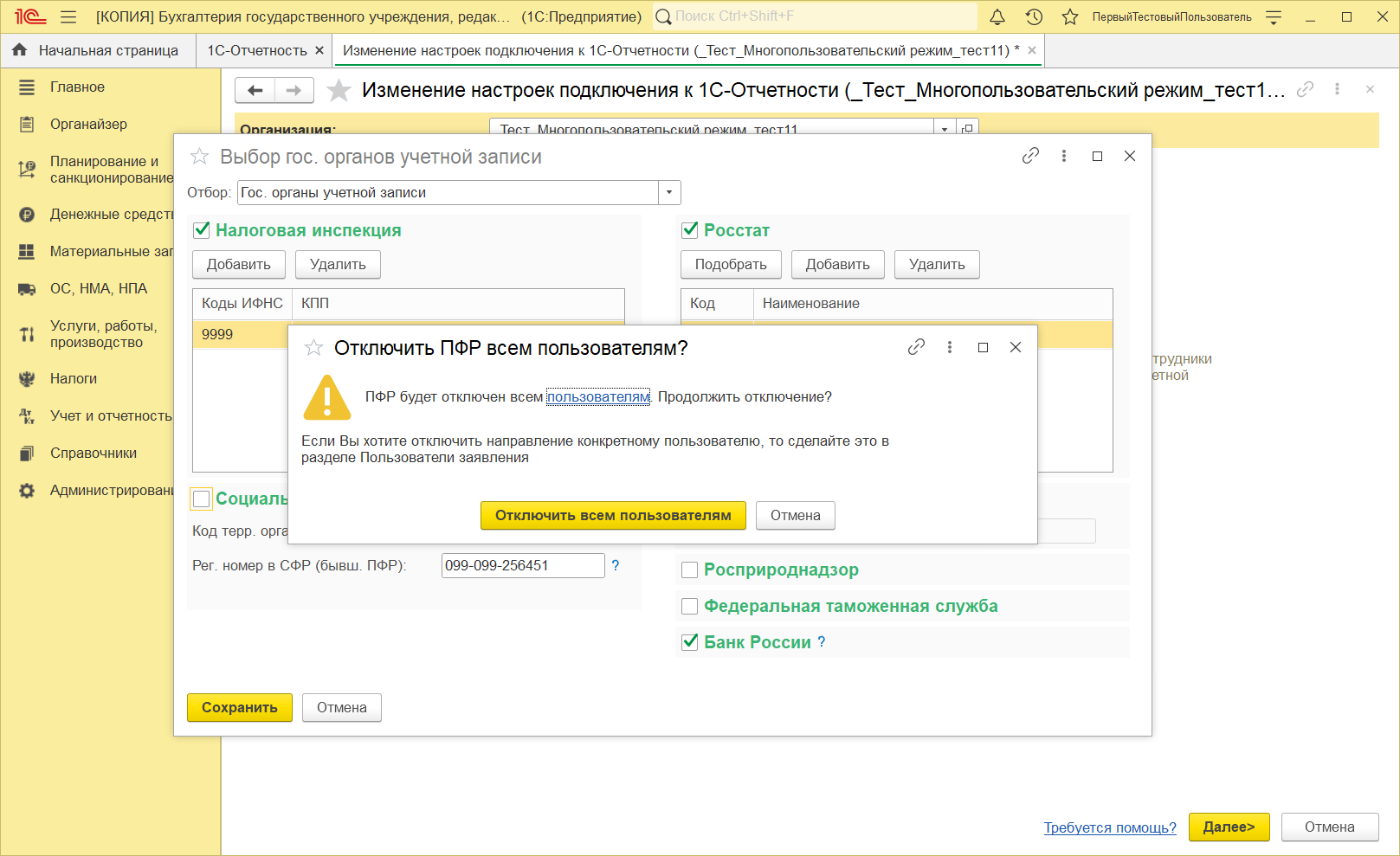The height and width of the screenshot is (856, 1400).
Task: Go to home icon Начальная страница
Action: point(19,50)
